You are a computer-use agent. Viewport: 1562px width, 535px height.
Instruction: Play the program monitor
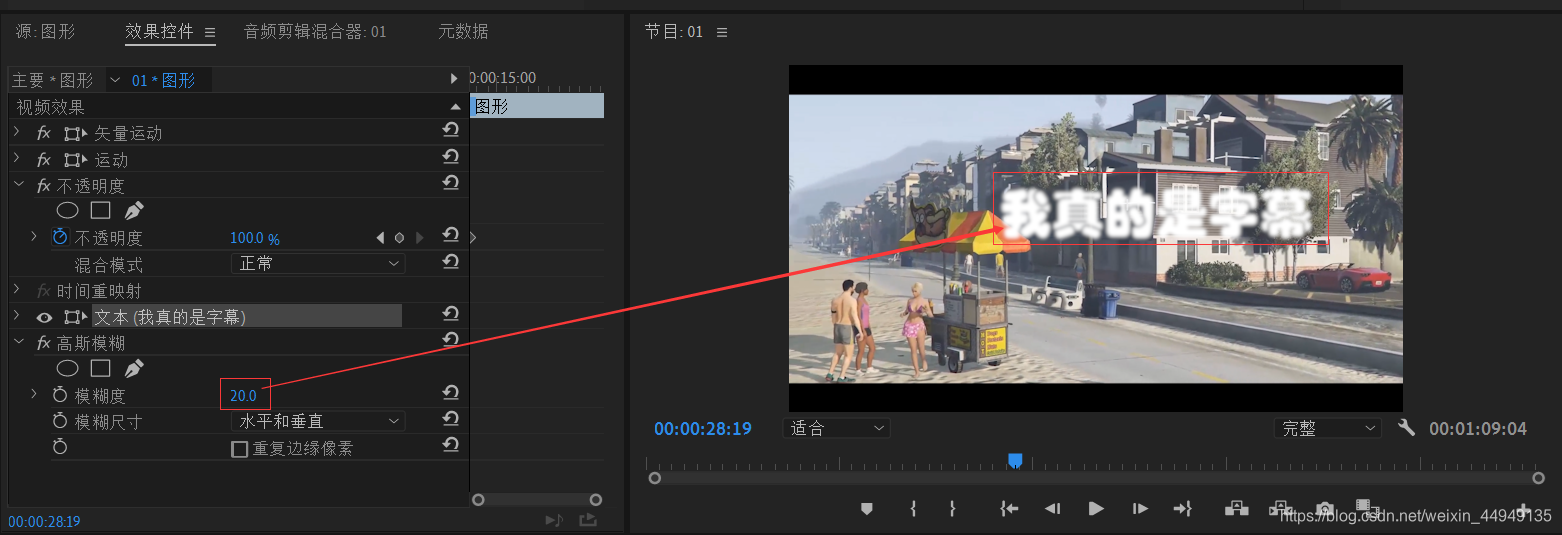(1096, 509)
